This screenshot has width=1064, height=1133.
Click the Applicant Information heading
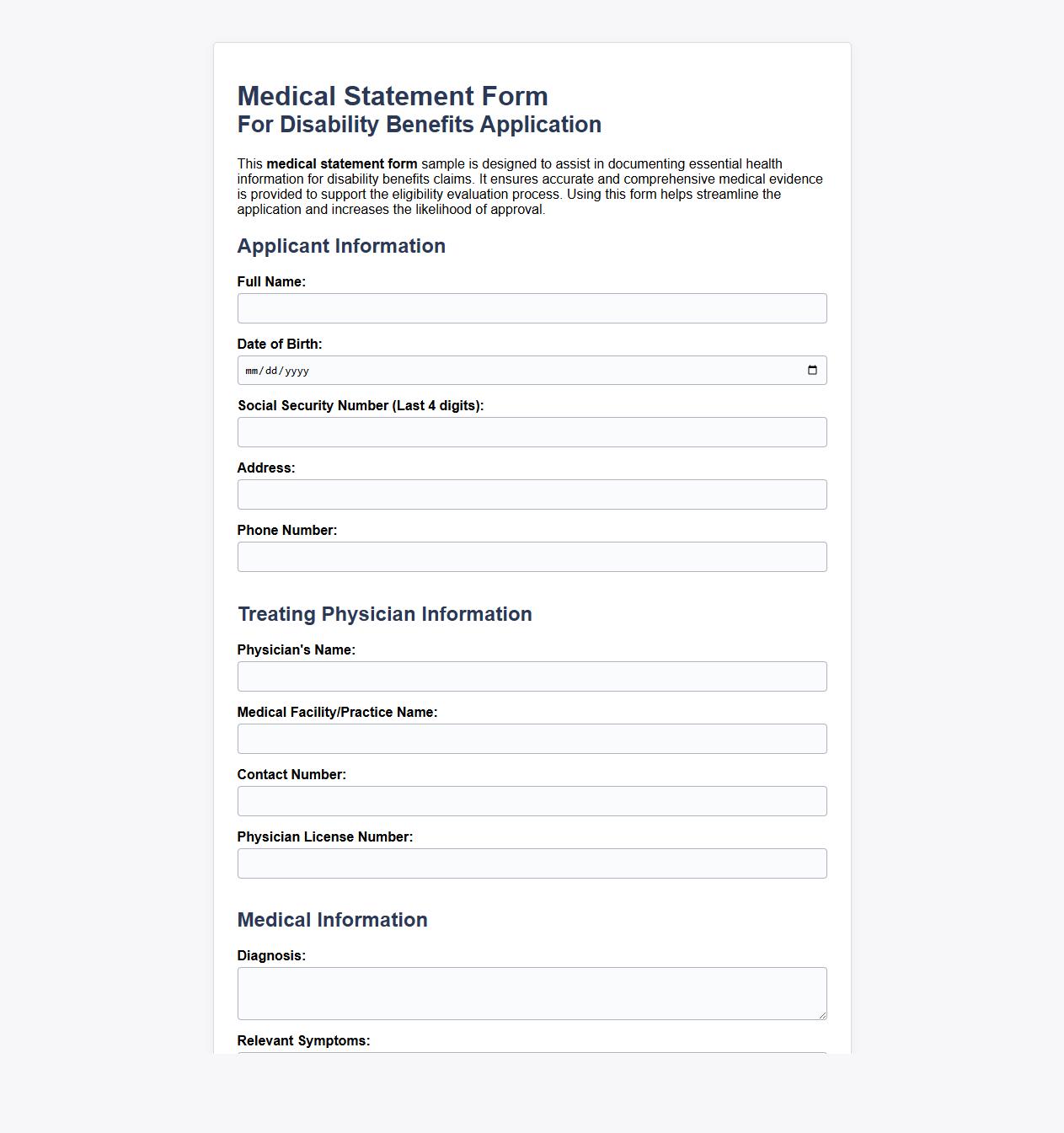(x=341, y=245)
